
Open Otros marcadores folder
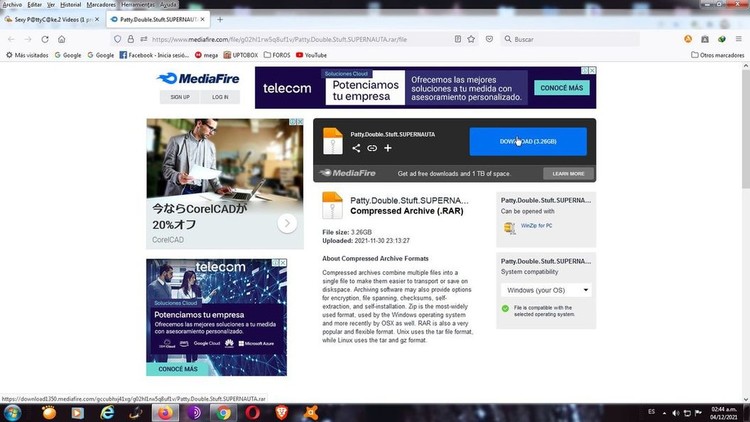point(717,55)
